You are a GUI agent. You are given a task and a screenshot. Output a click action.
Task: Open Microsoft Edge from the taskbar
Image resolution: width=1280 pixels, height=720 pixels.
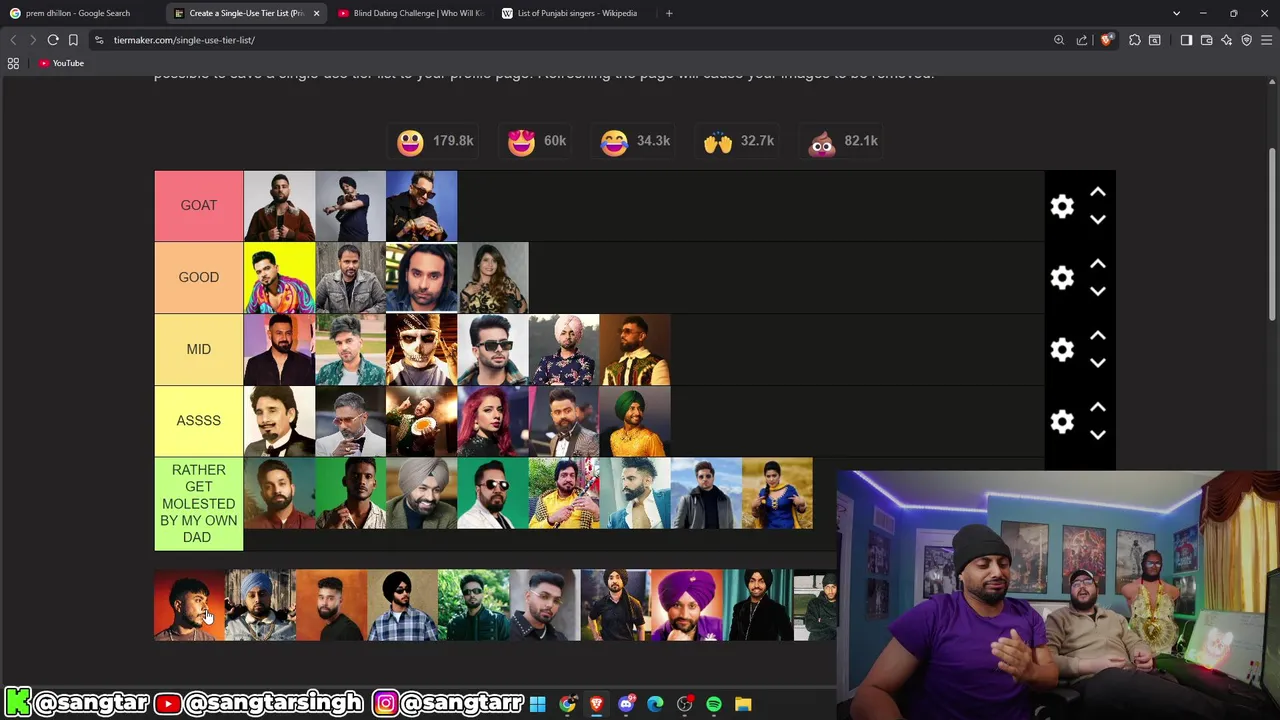(655, 704)
